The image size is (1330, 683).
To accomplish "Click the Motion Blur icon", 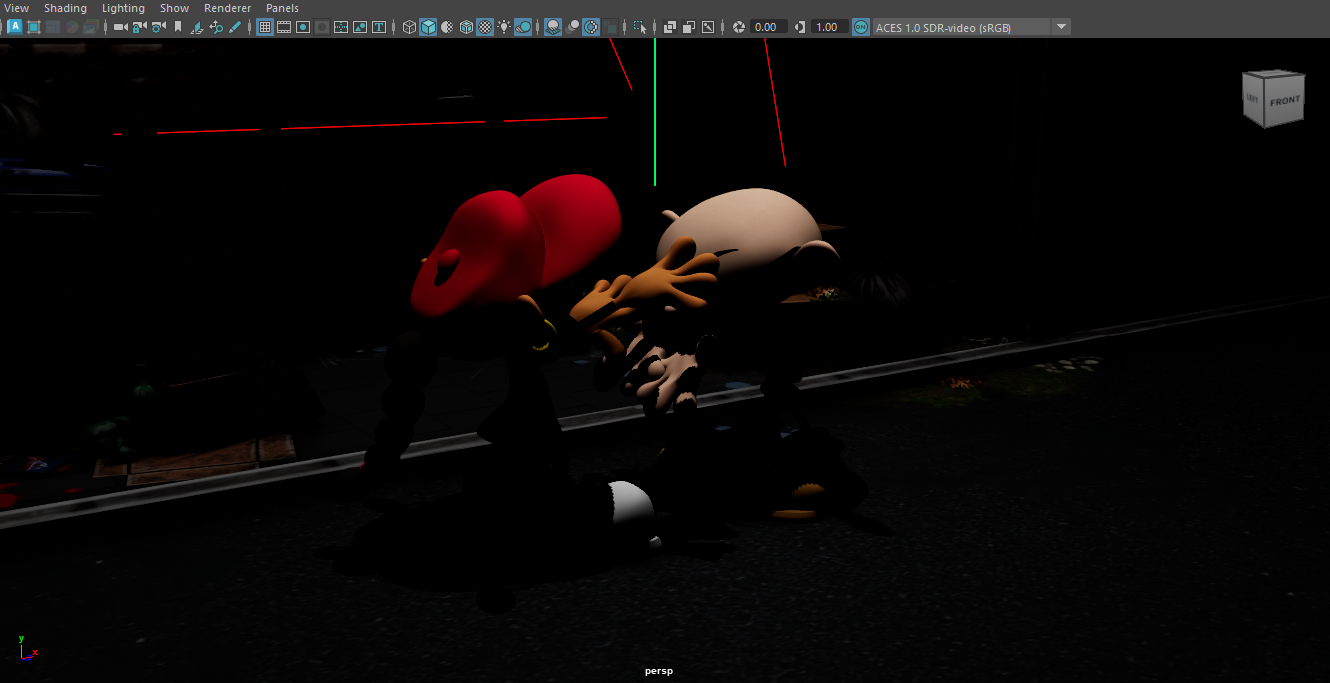I will click(x=573, y=27).
